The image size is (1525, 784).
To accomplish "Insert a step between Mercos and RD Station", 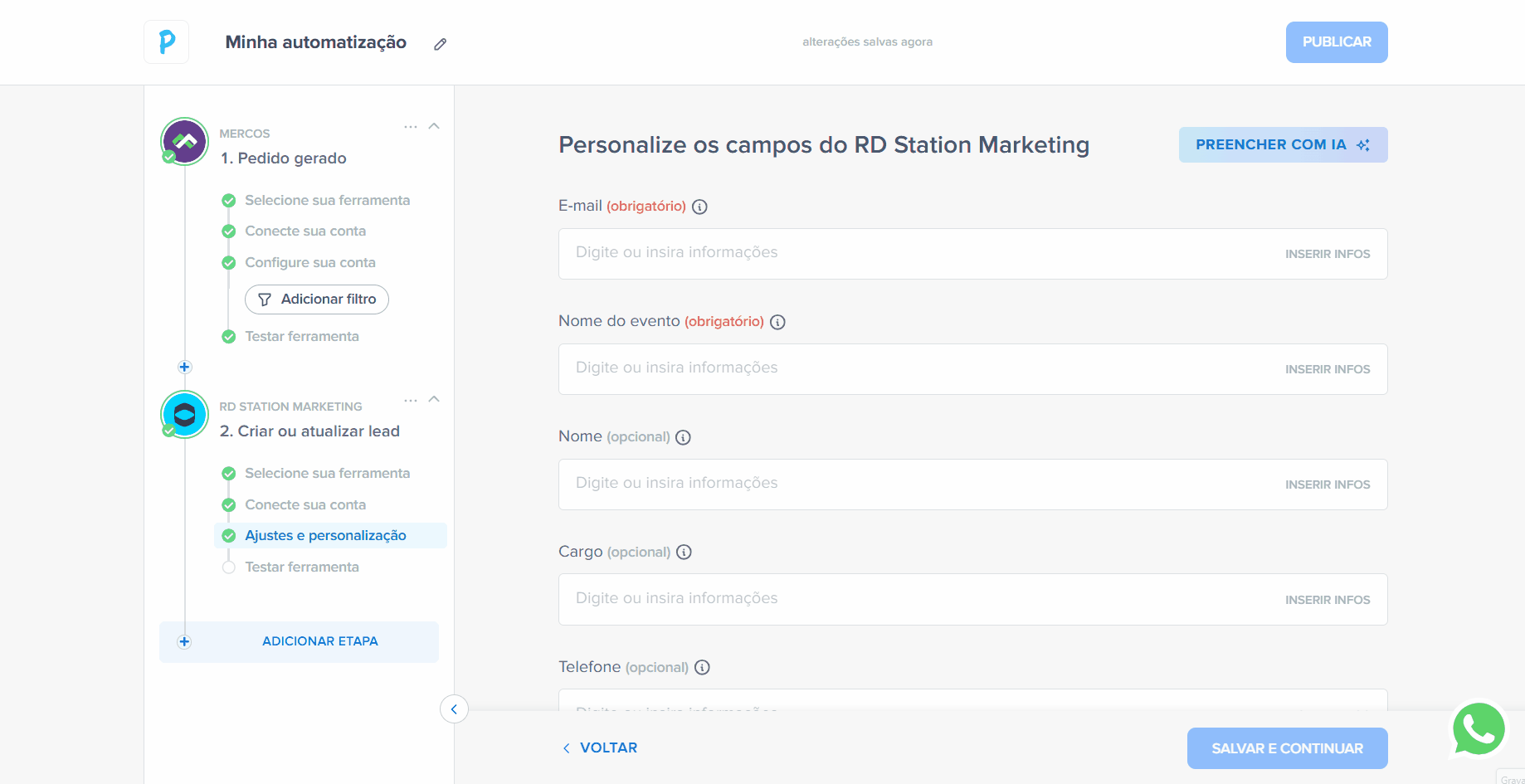I will point(185,367).
